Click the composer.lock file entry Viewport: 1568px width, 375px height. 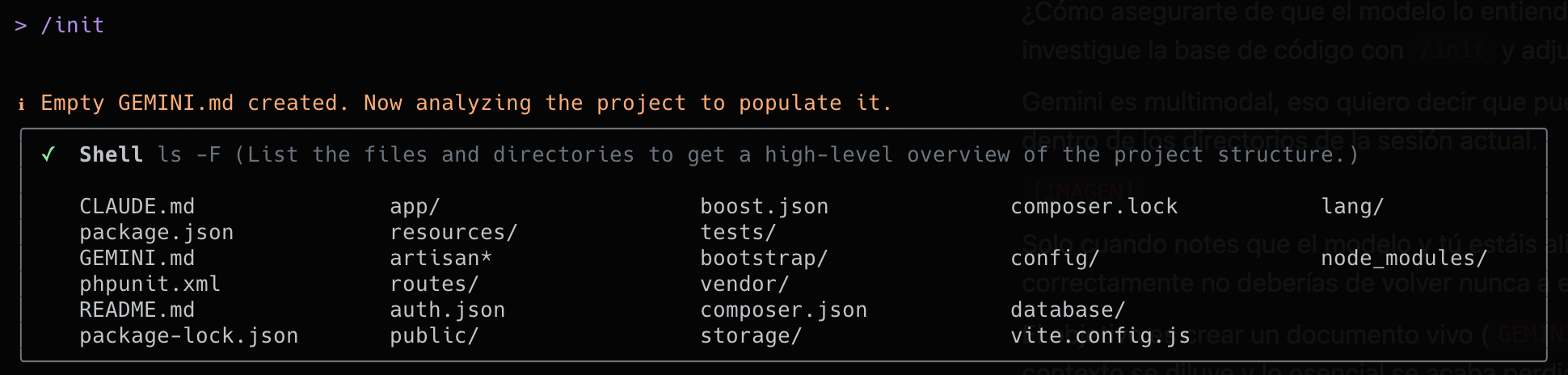pyautogui.click(x=1094, y=207)
